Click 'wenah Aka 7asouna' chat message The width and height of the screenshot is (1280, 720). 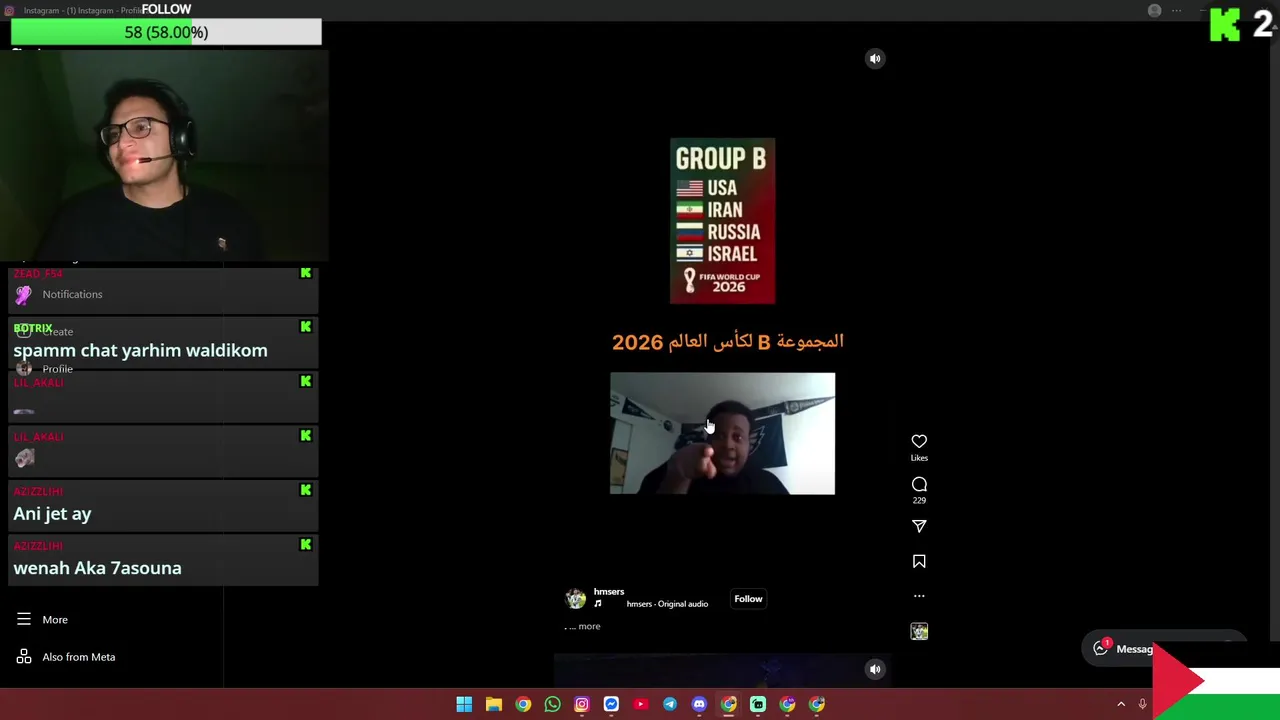(x=97, y=568)
